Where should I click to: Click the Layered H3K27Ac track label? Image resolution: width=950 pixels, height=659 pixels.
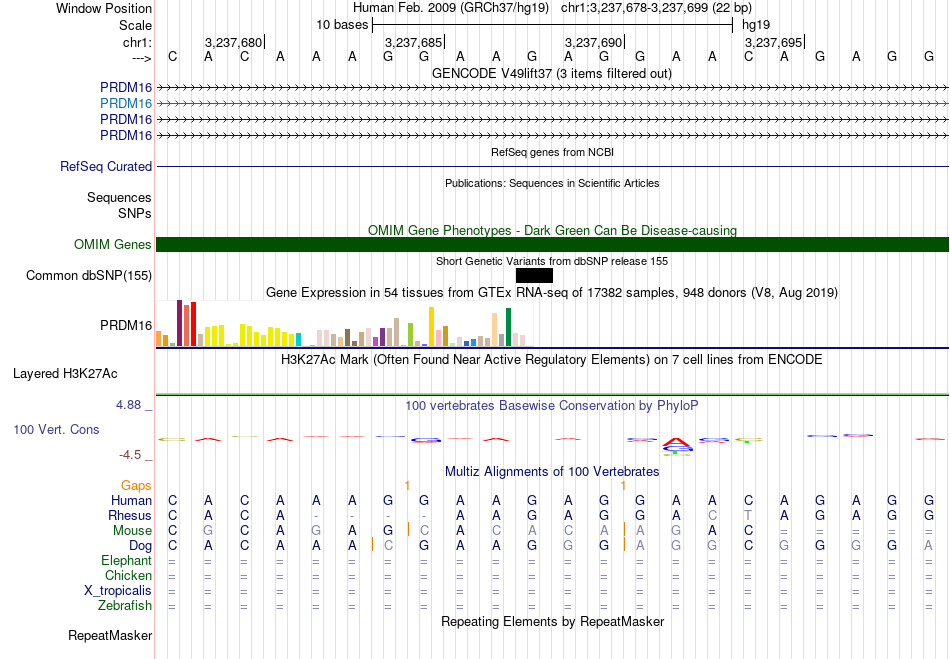(65, 374)
